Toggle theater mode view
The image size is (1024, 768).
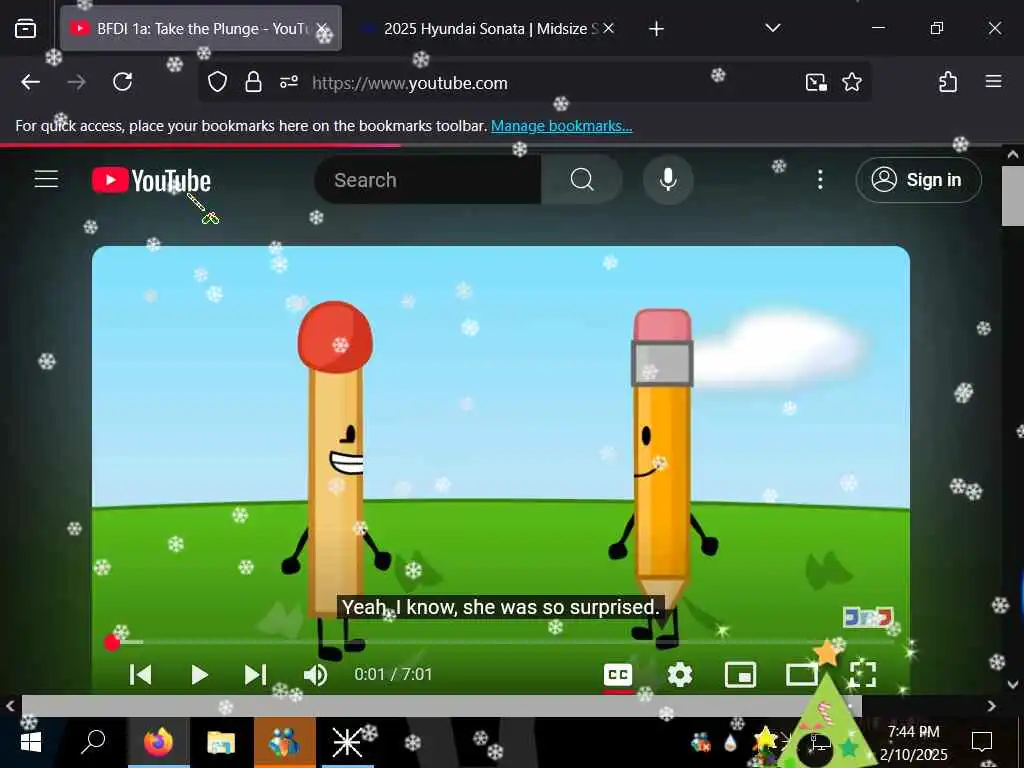click(801, 675)
